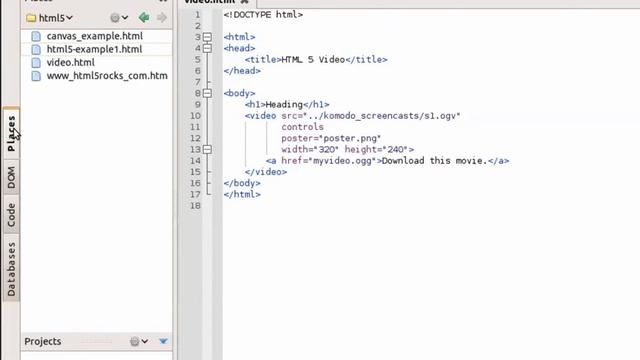Open the Projects gear menu
Viewport: 640px width, 360px height.
tap(139, 341)
